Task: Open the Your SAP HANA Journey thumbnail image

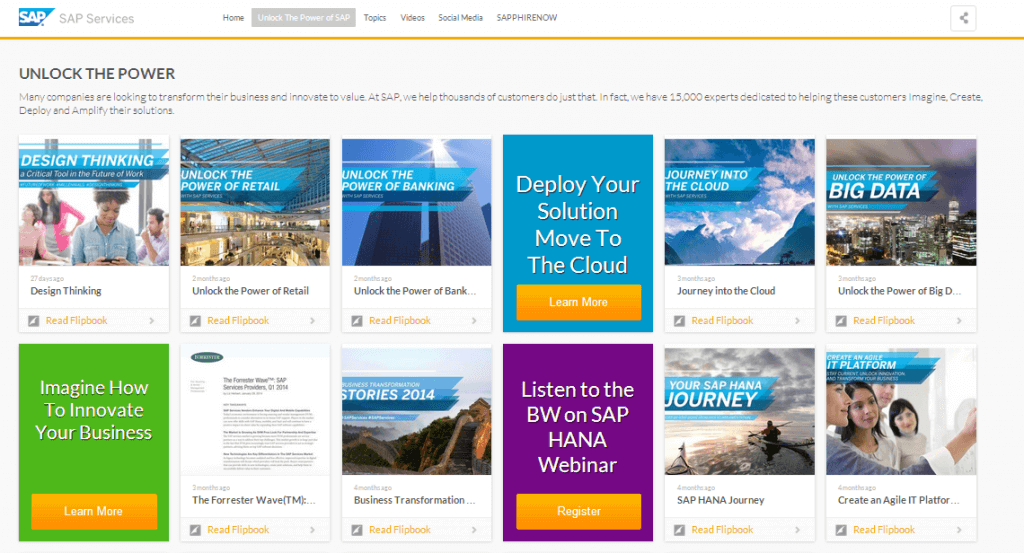Action: [739, 410]
